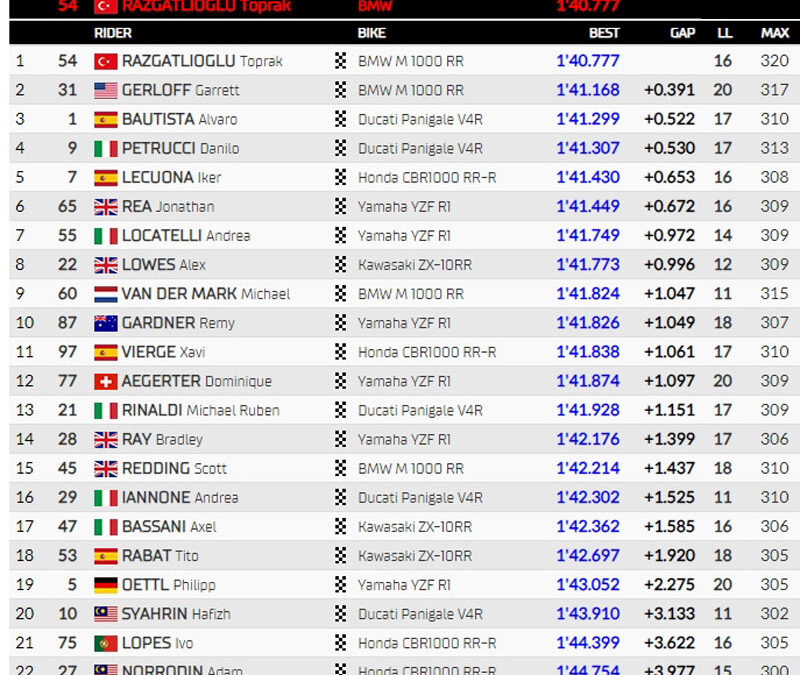Click best lap time 1'44.399
This screenshot has height=675, width=800.
coord(588,643)
